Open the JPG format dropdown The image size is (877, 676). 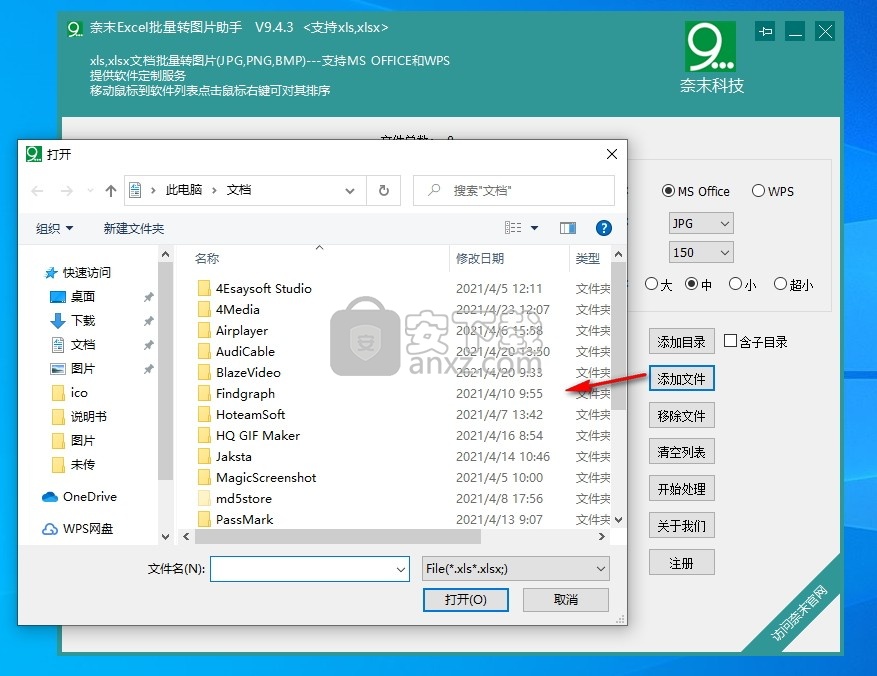coord(701,224)
